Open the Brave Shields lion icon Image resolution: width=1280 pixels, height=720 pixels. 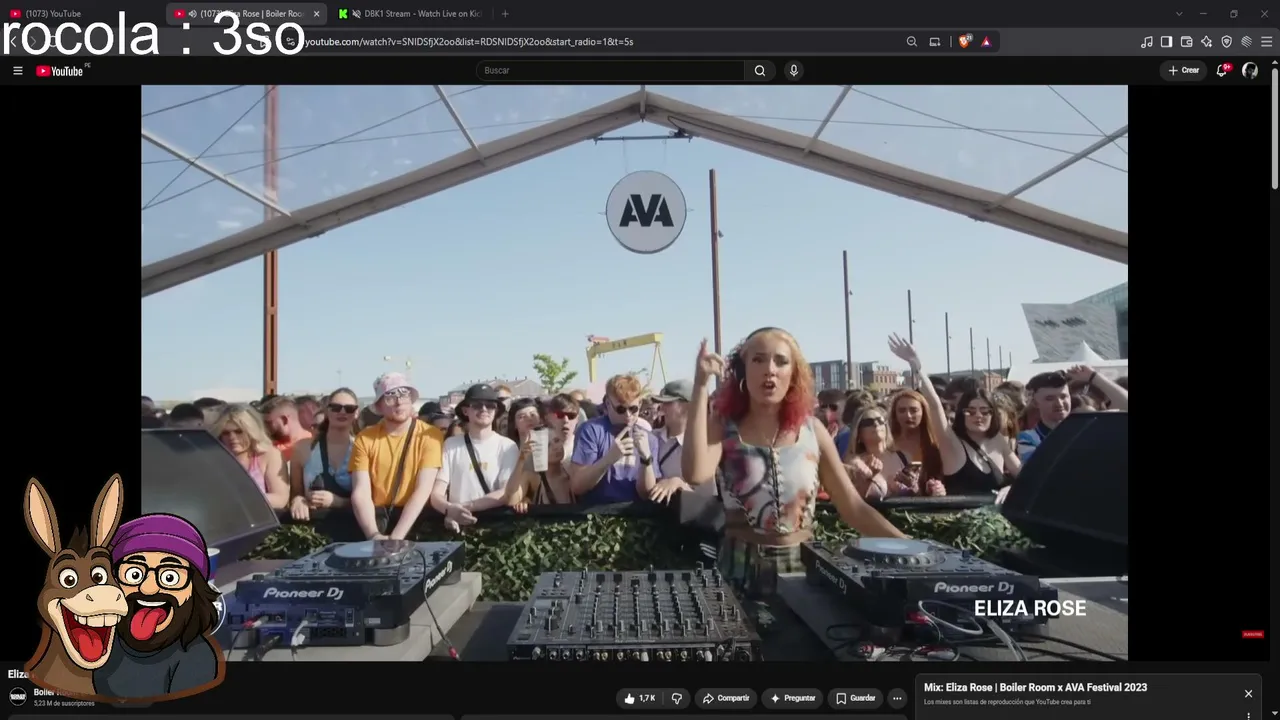click(965, 42)
